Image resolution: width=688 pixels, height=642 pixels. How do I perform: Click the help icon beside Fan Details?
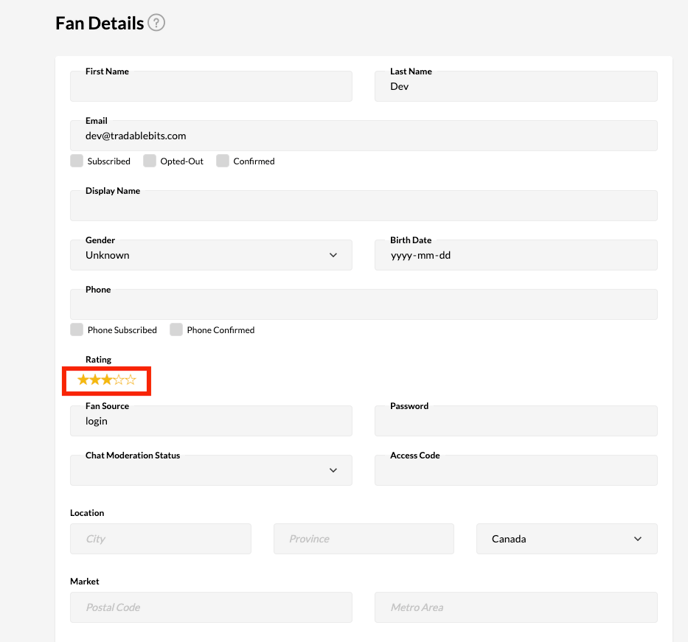(x=156, y=22)
